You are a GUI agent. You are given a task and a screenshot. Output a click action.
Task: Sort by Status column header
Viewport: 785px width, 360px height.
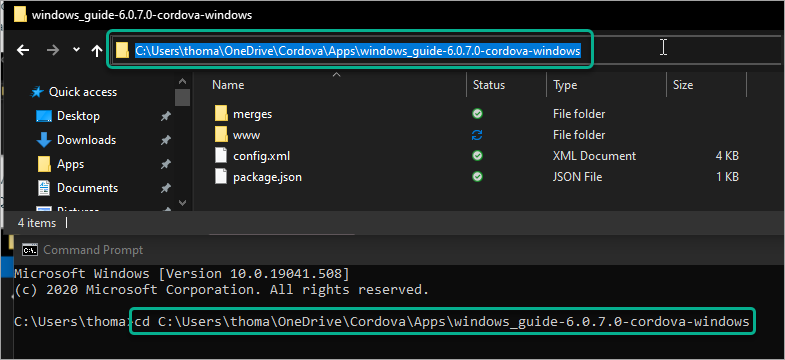point(489,85)
